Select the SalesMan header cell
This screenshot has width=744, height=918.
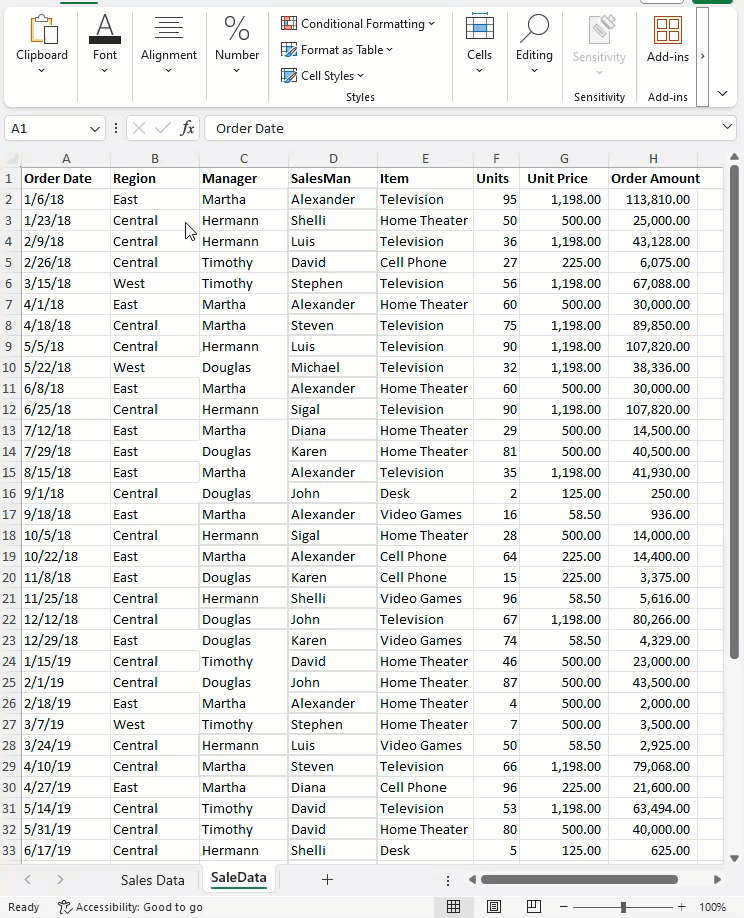(333, 179)
